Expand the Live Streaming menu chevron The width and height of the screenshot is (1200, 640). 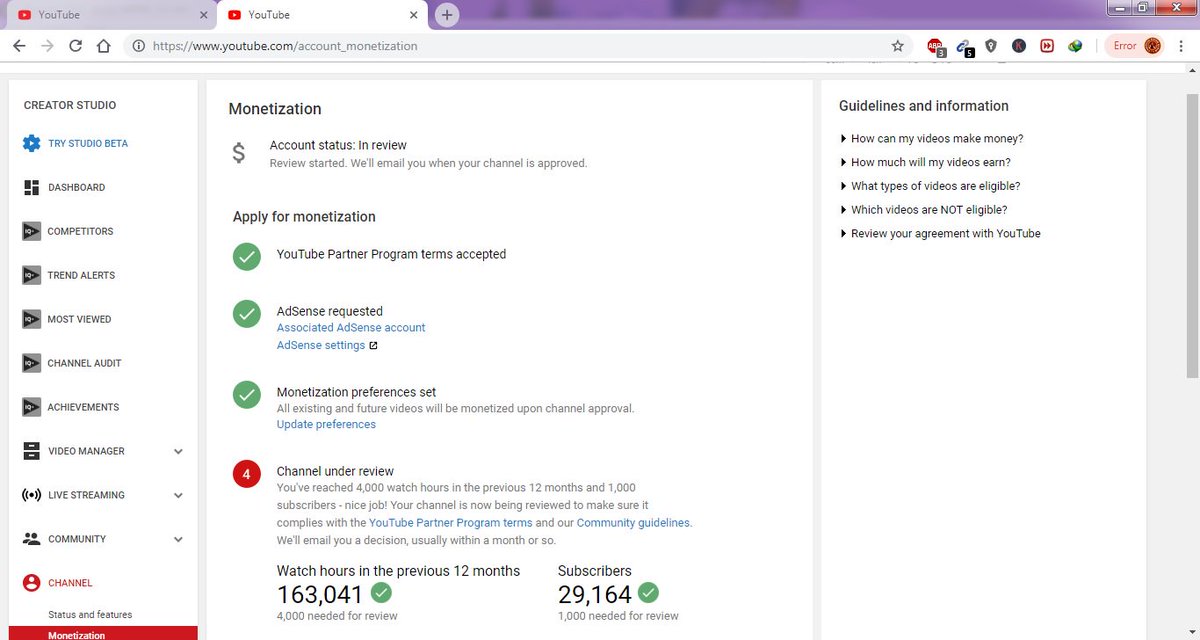pyautogui.click(x=178, y=496)
